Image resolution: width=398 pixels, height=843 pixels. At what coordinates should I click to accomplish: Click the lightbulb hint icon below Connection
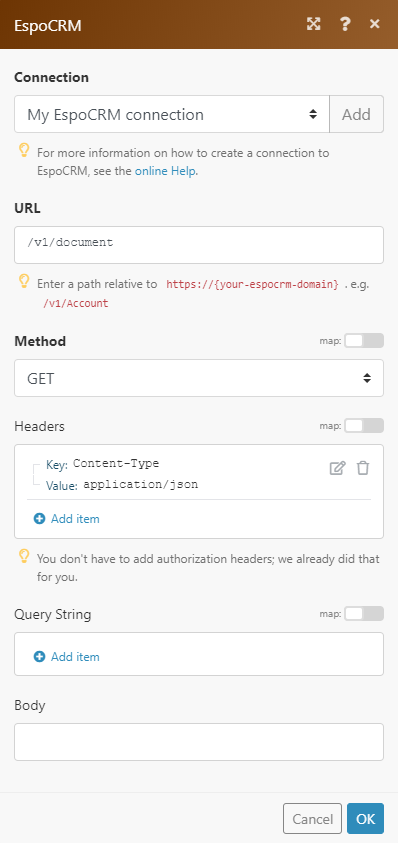click(24, 151)
